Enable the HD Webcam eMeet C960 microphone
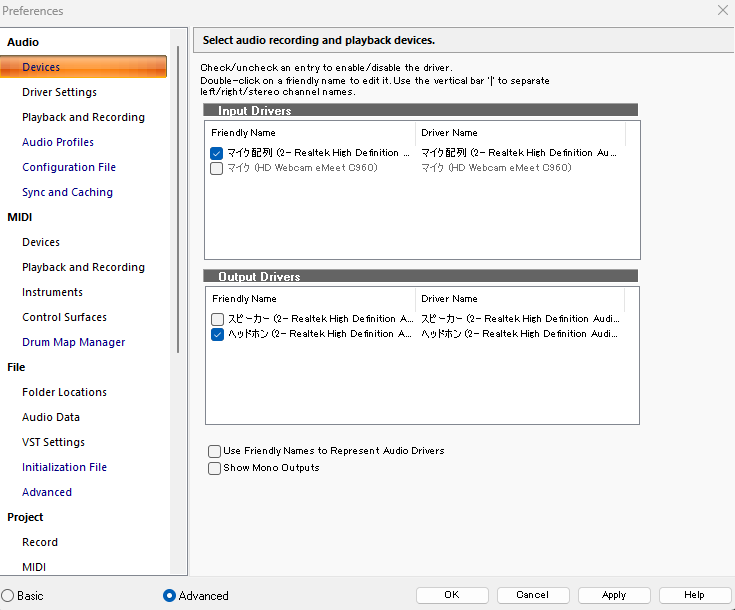This screenshot has width=735, height=610. tap(216, 168)
